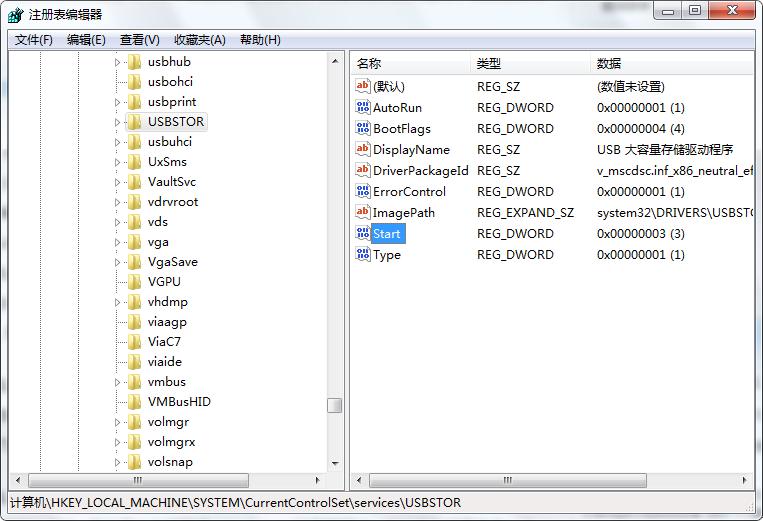Image resolution: width=763 pixels, height=521 pixels.
Task: Select the Start value name
Action: [x=387, y=234]
